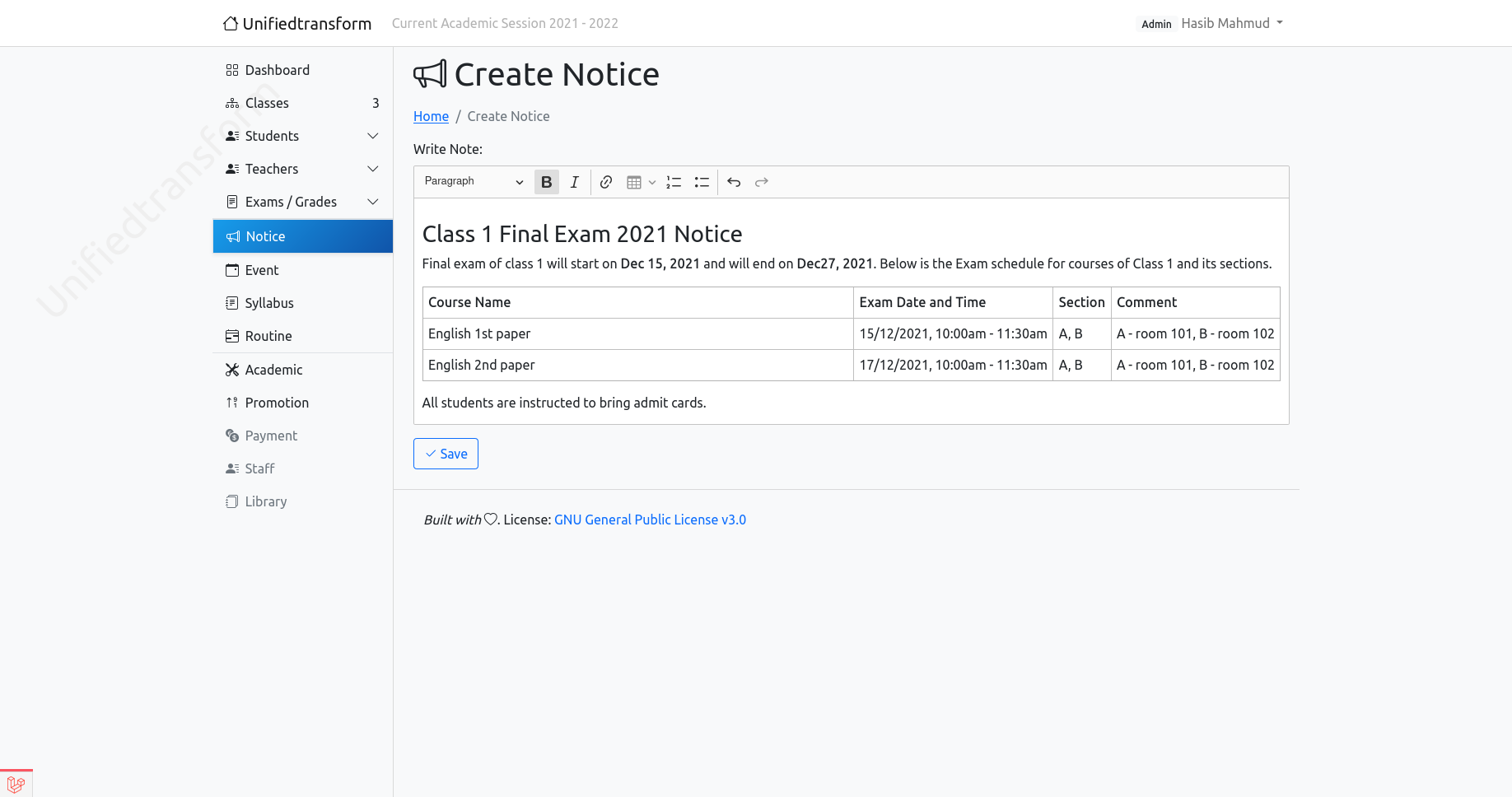This screenshot has height=797, width=1512.
Task: Click the Students person icon
Action: pos(232,136)
